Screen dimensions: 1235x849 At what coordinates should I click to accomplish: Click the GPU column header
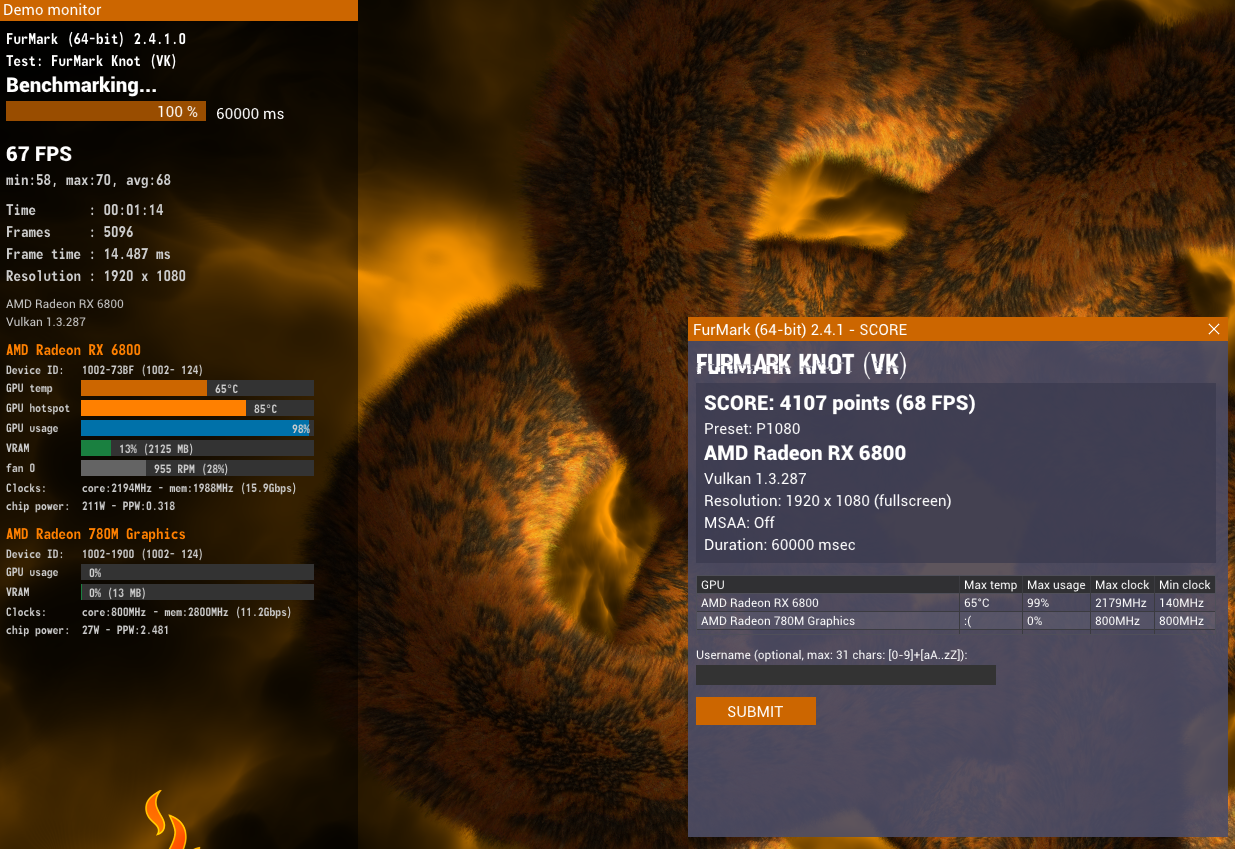pyautogui.click(x=827, y=585)
